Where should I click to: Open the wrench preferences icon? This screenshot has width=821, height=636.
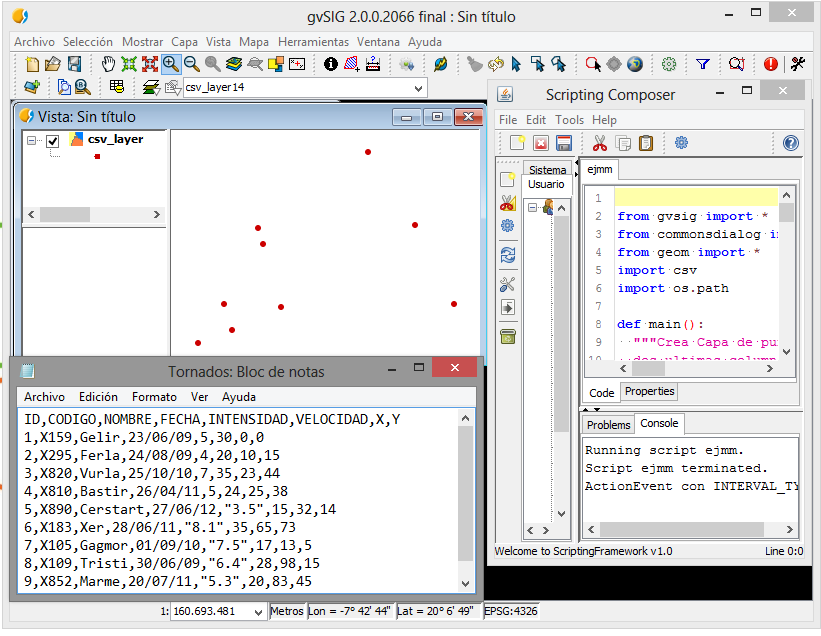coord(798,64)
